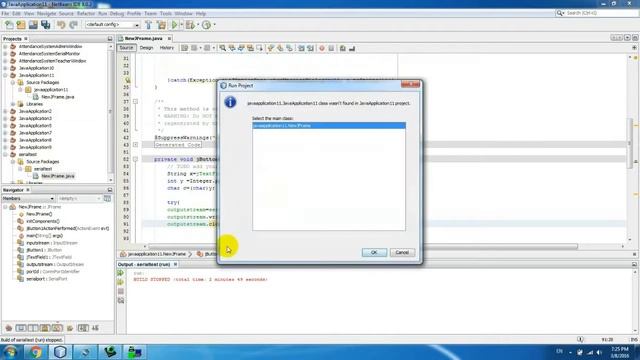Open the File menu

(x=5, y=13)
